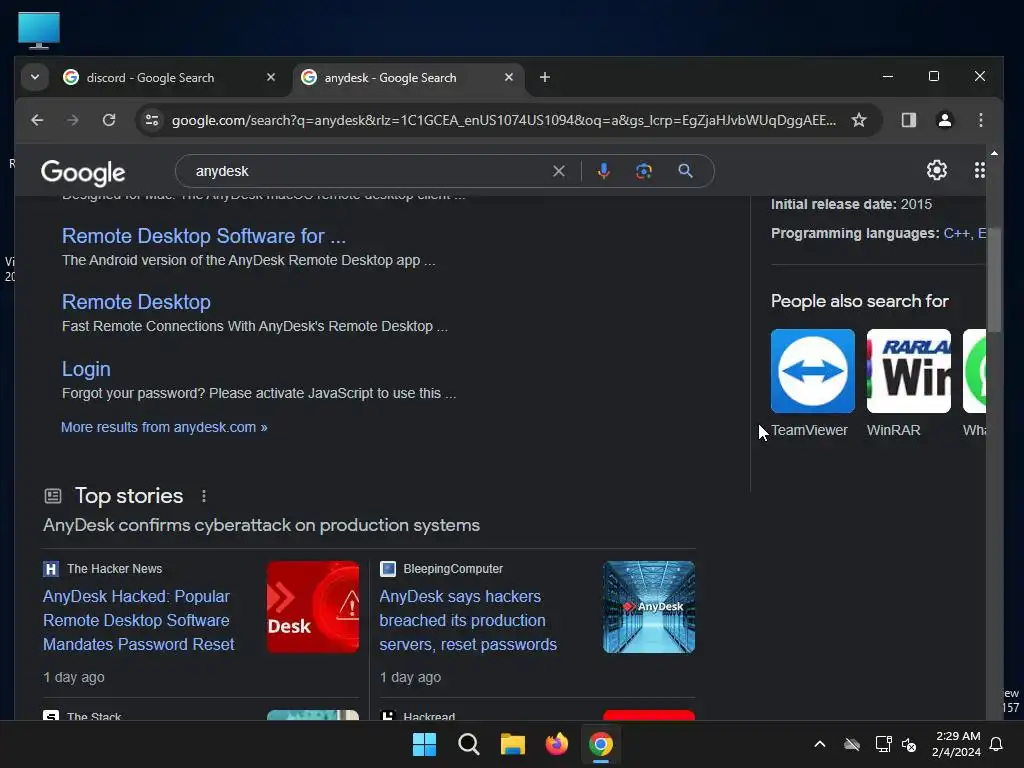Image resolution: width=1024 pixels, height=768 pixels.
Task: Open the Windows Start menu
Action: point(424,744)
